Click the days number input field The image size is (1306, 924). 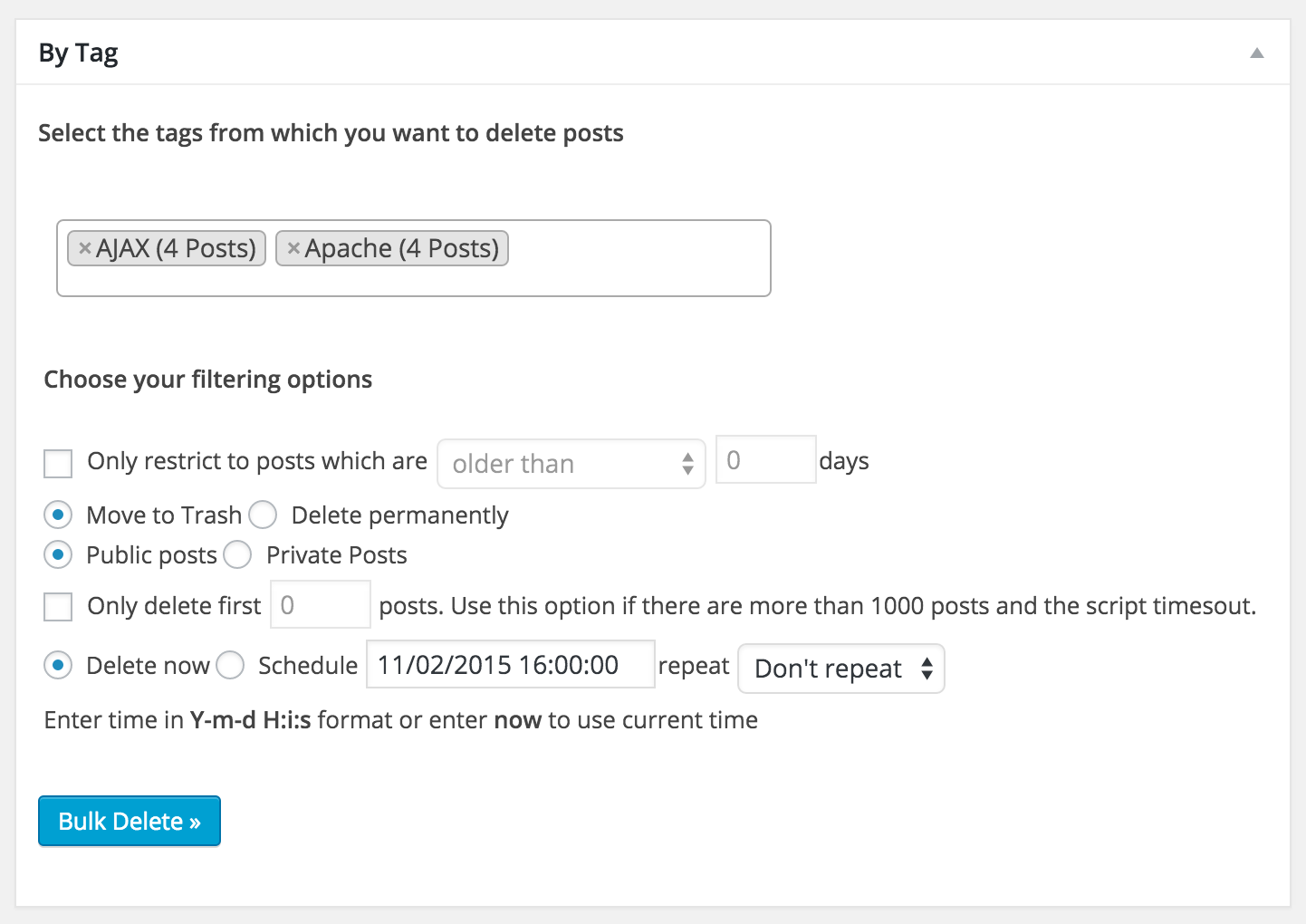tap(765, 460)
